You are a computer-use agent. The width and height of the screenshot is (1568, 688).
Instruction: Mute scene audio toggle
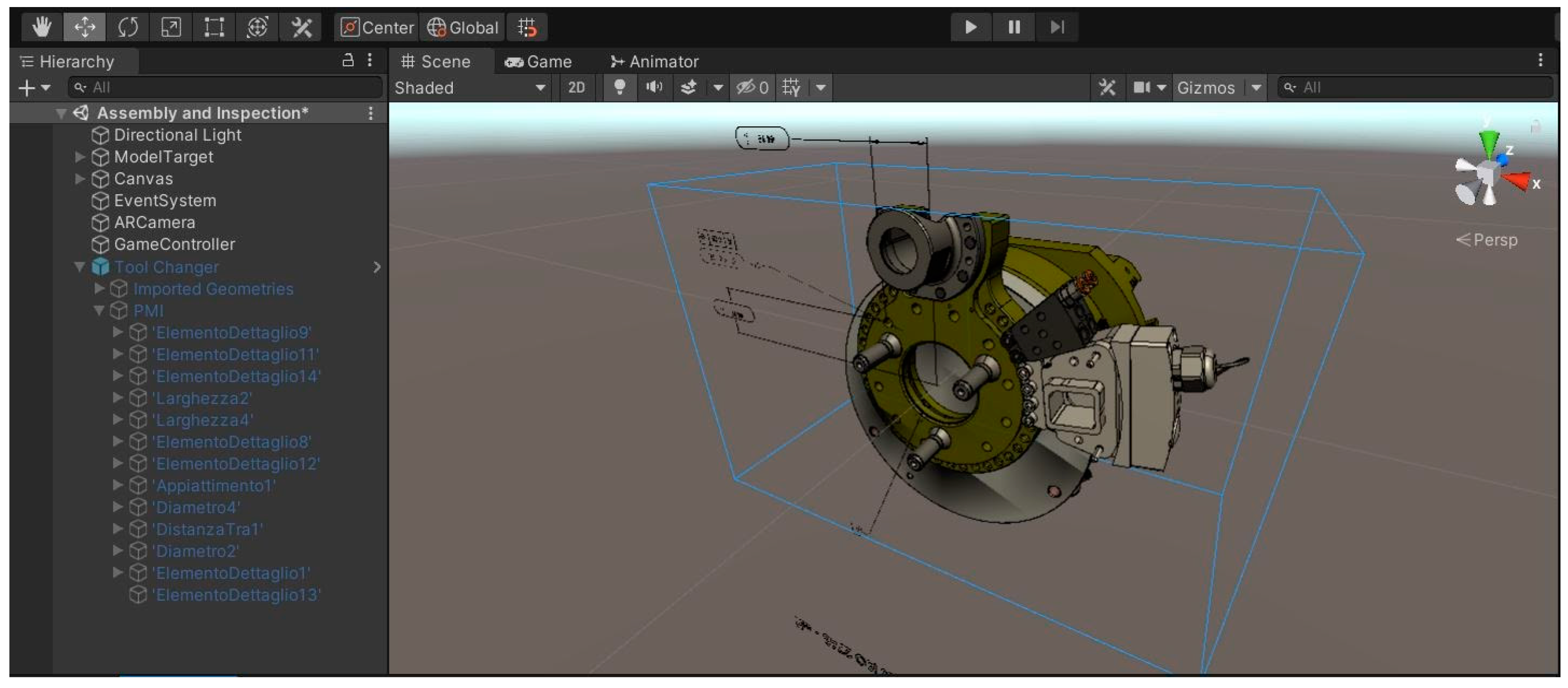[654, 87]
